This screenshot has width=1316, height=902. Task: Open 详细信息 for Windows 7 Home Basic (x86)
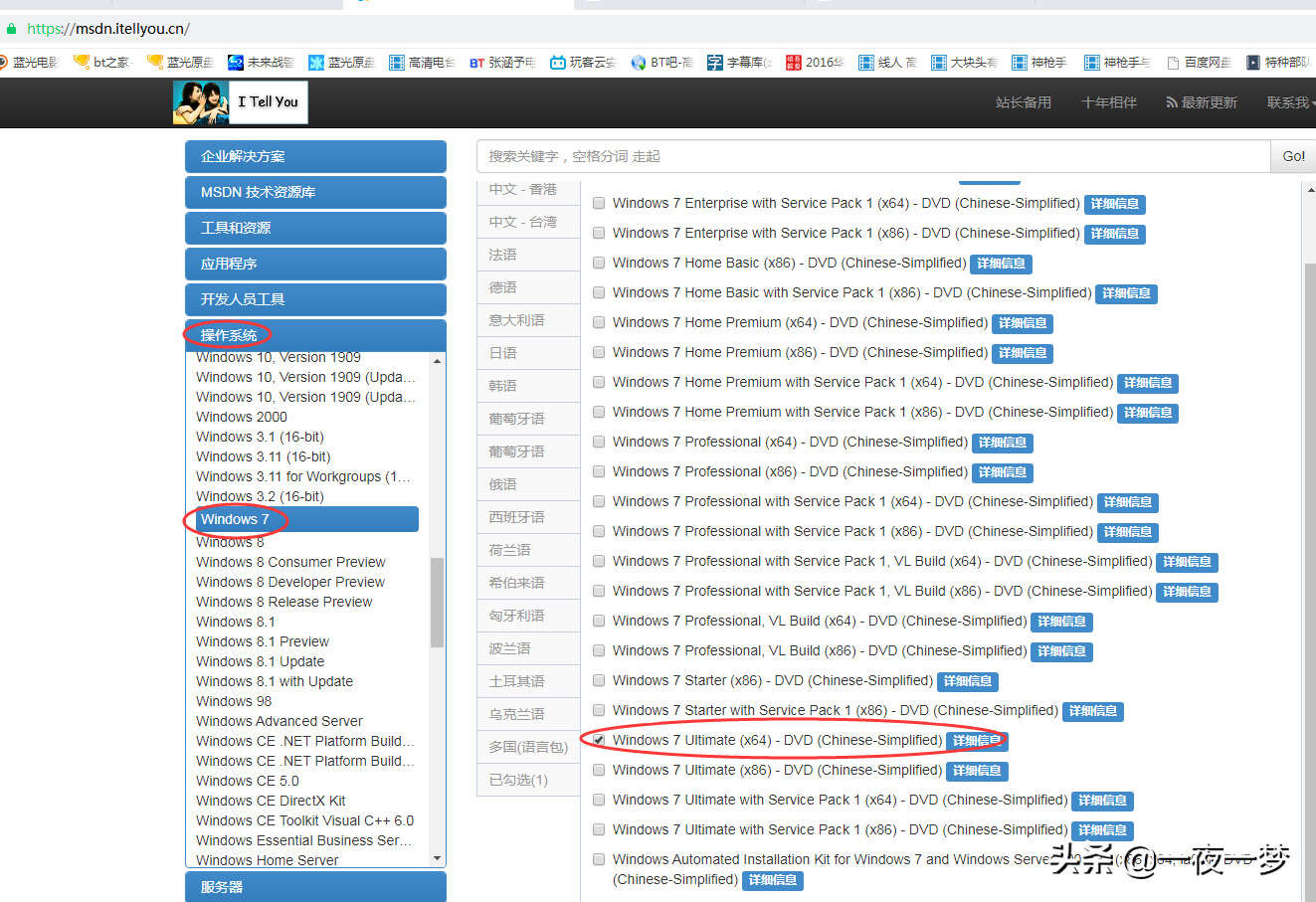(1001, 264)
